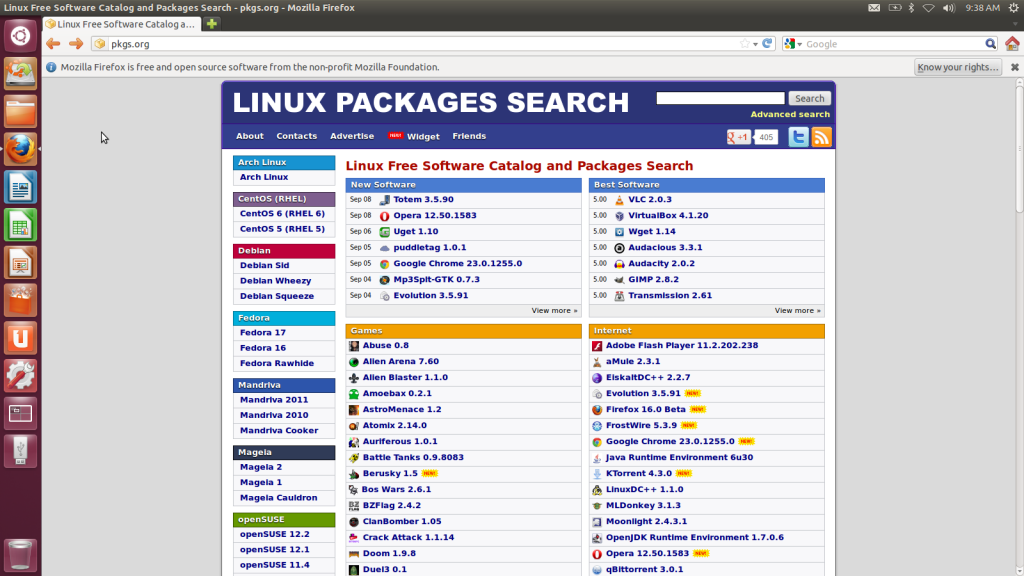
Task: Click Amoebax game icon
Action: 354,394
